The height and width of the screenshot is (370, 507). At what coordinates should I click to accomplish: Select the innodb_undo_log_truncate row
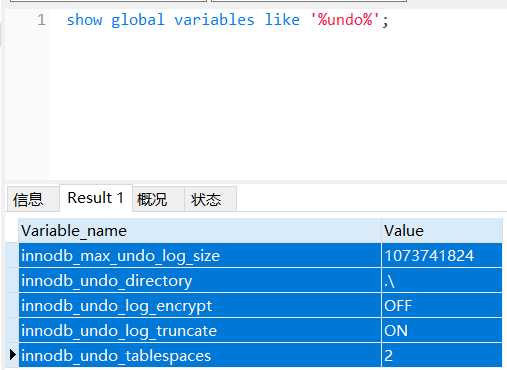click(260, 331)
